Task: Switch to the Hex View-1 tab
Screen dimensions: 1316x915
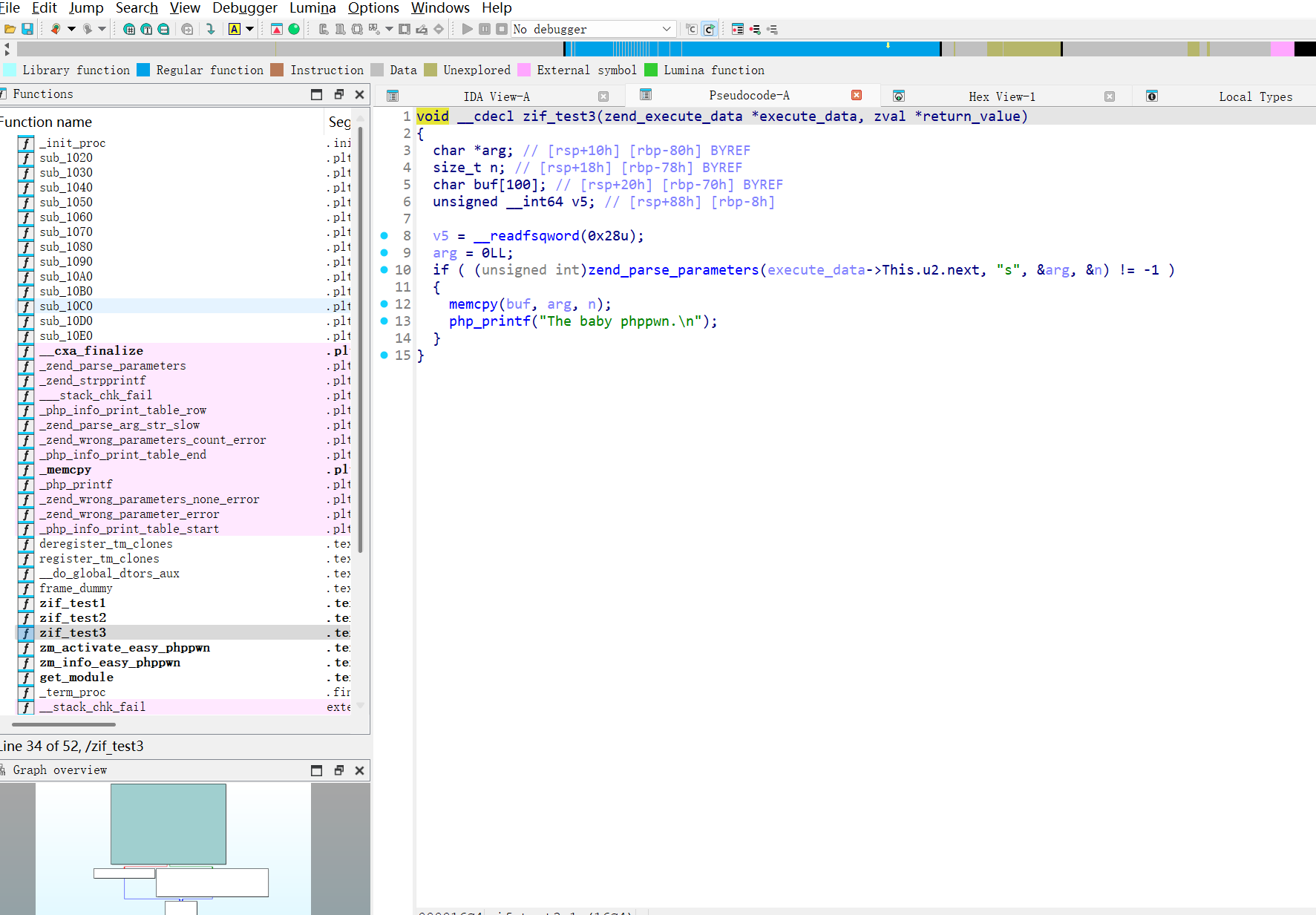Action: click(1001, 96)
